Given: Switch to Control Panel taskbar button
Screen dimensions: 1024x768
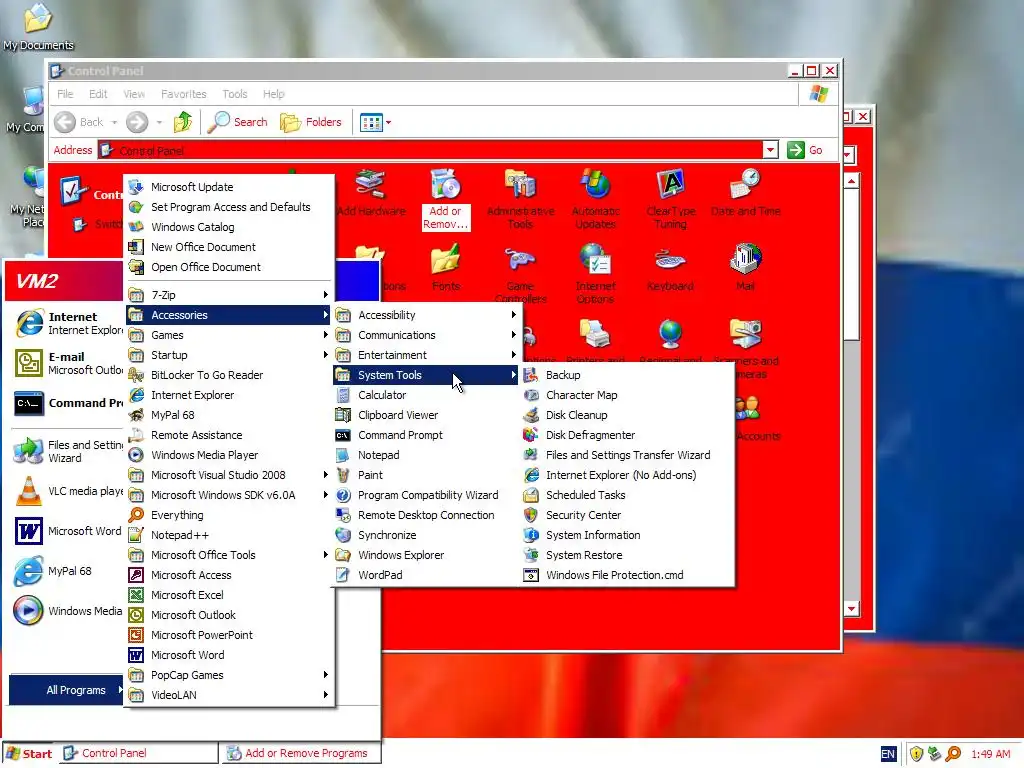Looking at the screenshot, I should [138, 754].
